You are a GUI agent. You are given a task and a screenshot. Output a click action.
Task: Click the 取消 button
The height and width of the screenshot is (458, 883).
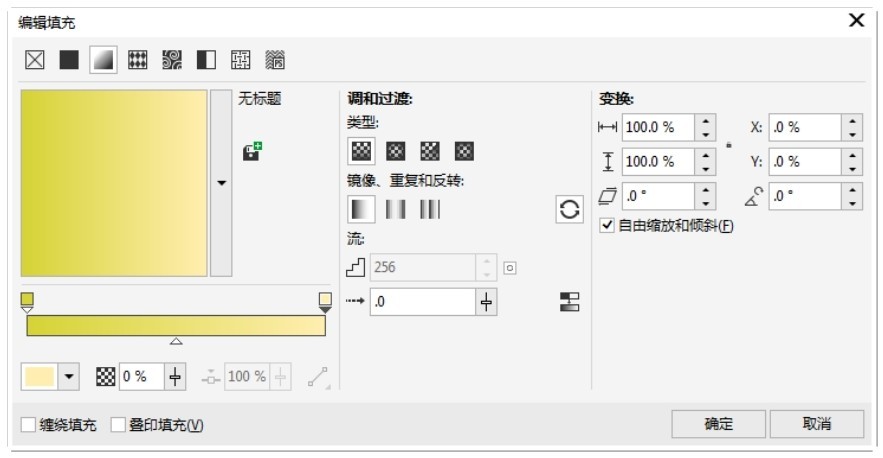pyautogui.click(x=817, y=424)
